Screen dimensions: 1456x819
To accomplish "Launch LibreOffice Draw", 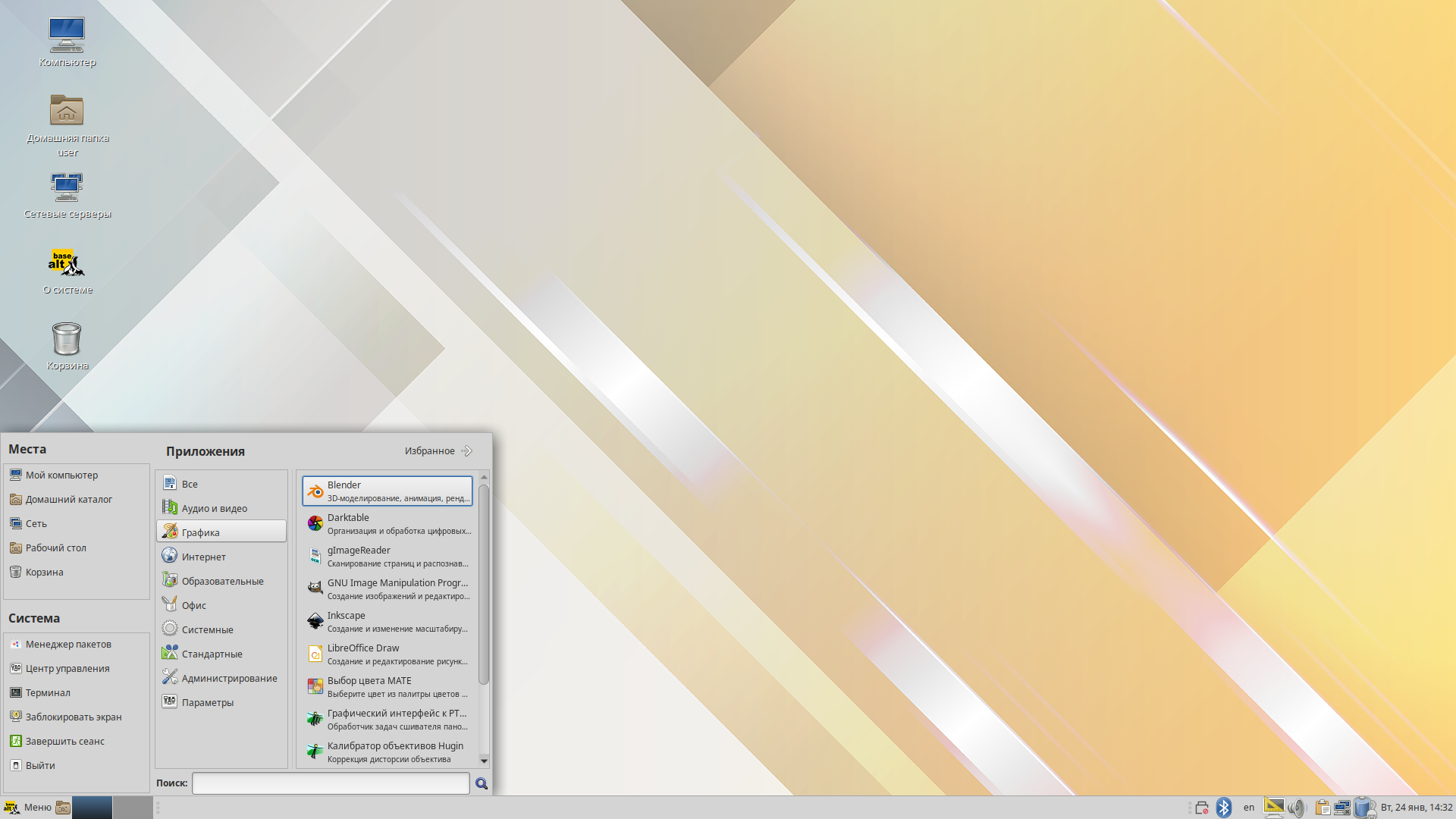I will tap(387, 654).
